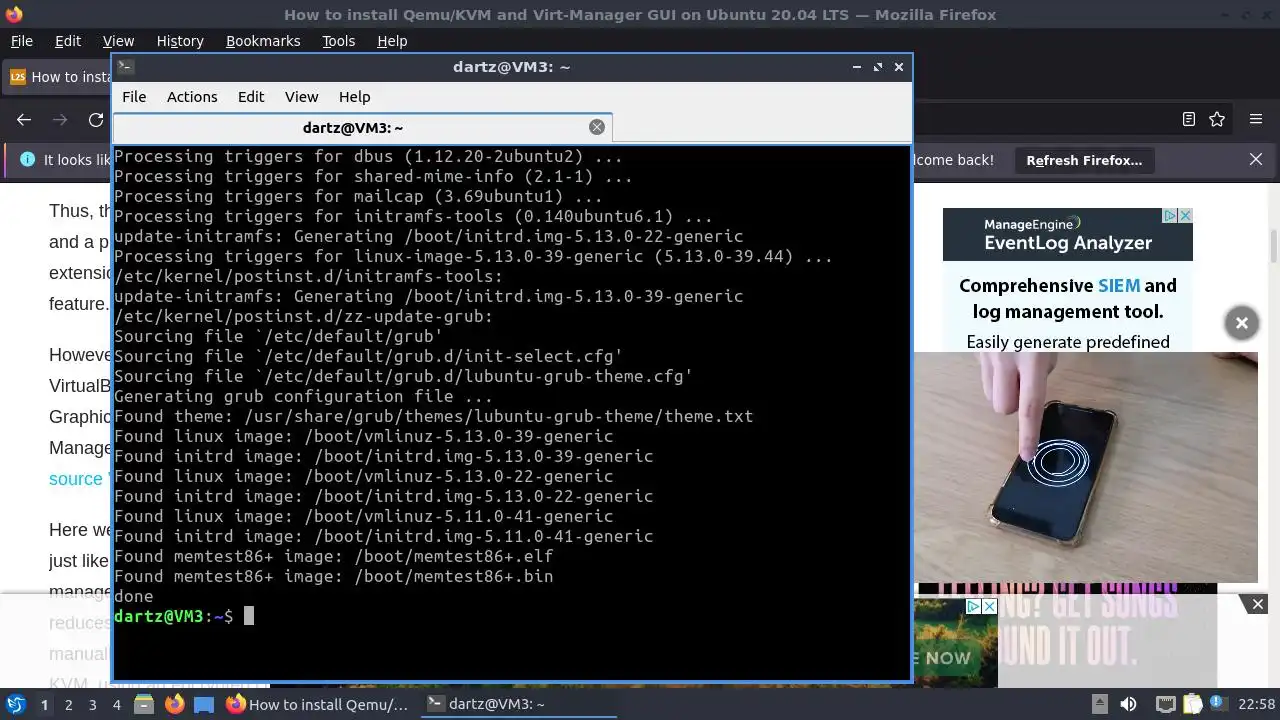Click the terminal window title 'dartz@VM3: ~'
Viewport: 1280px width, 720px height.
[x=511, y=67]
